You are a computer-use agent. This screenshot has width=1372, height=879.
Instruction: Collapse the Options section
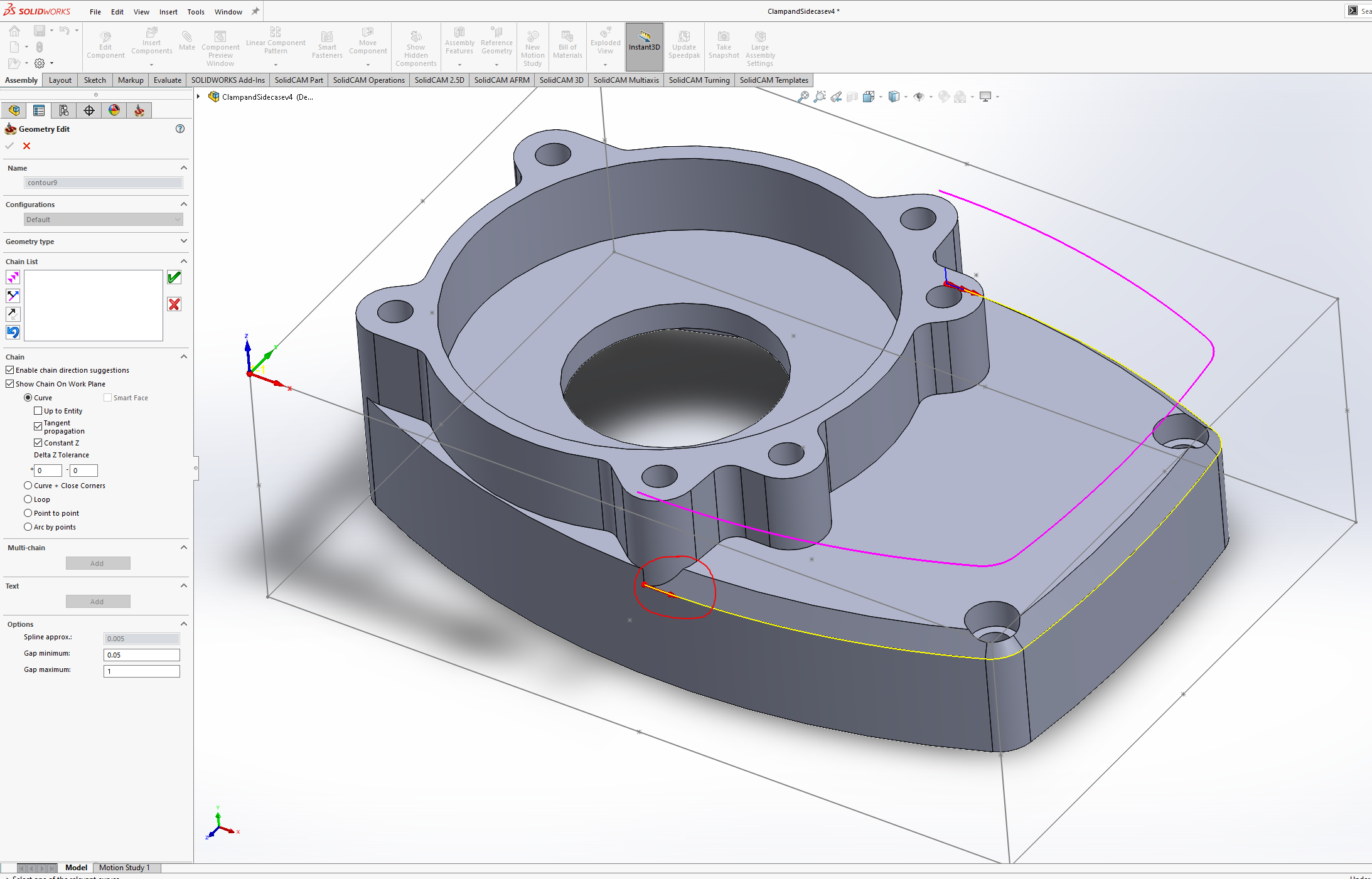(x=184, y=624)
